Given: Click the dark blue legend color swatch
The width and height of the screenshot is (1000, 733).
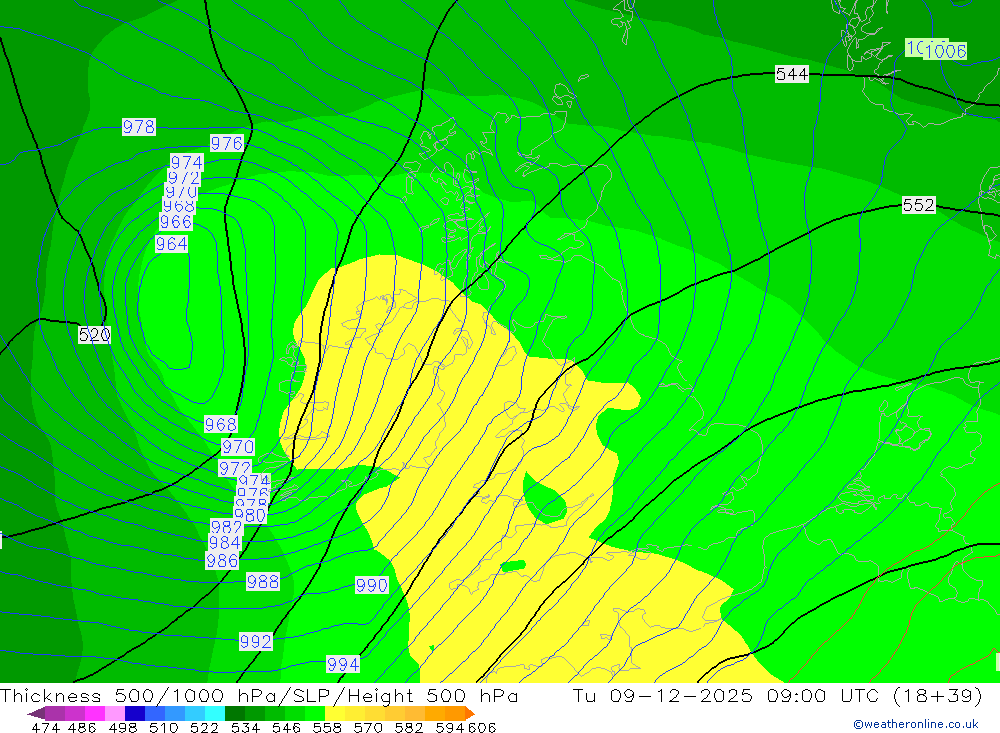Looking at the screenshot, I should (135, 713).
